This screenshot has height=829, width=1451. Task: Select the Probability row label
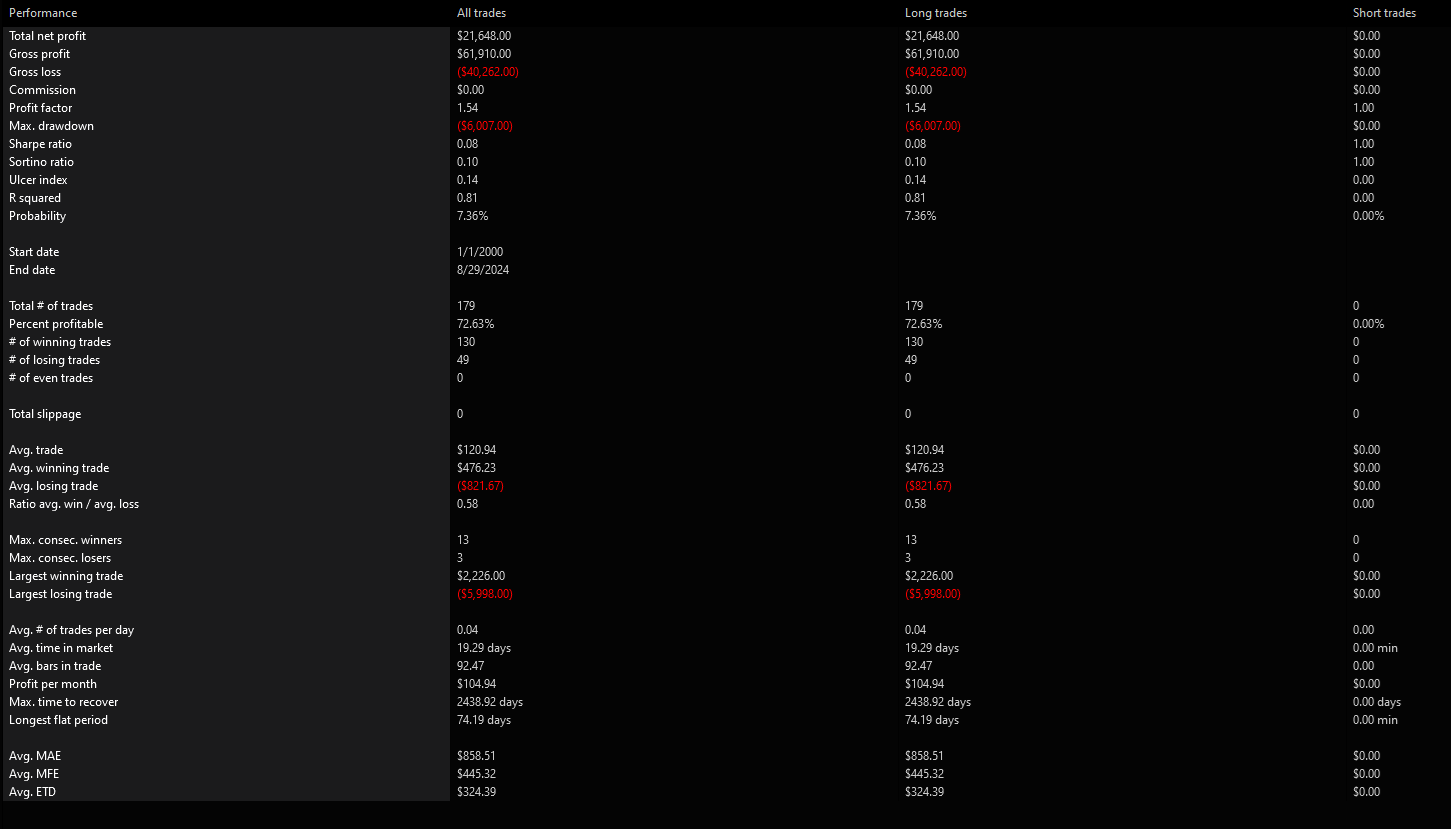click(x=38, y=216)
